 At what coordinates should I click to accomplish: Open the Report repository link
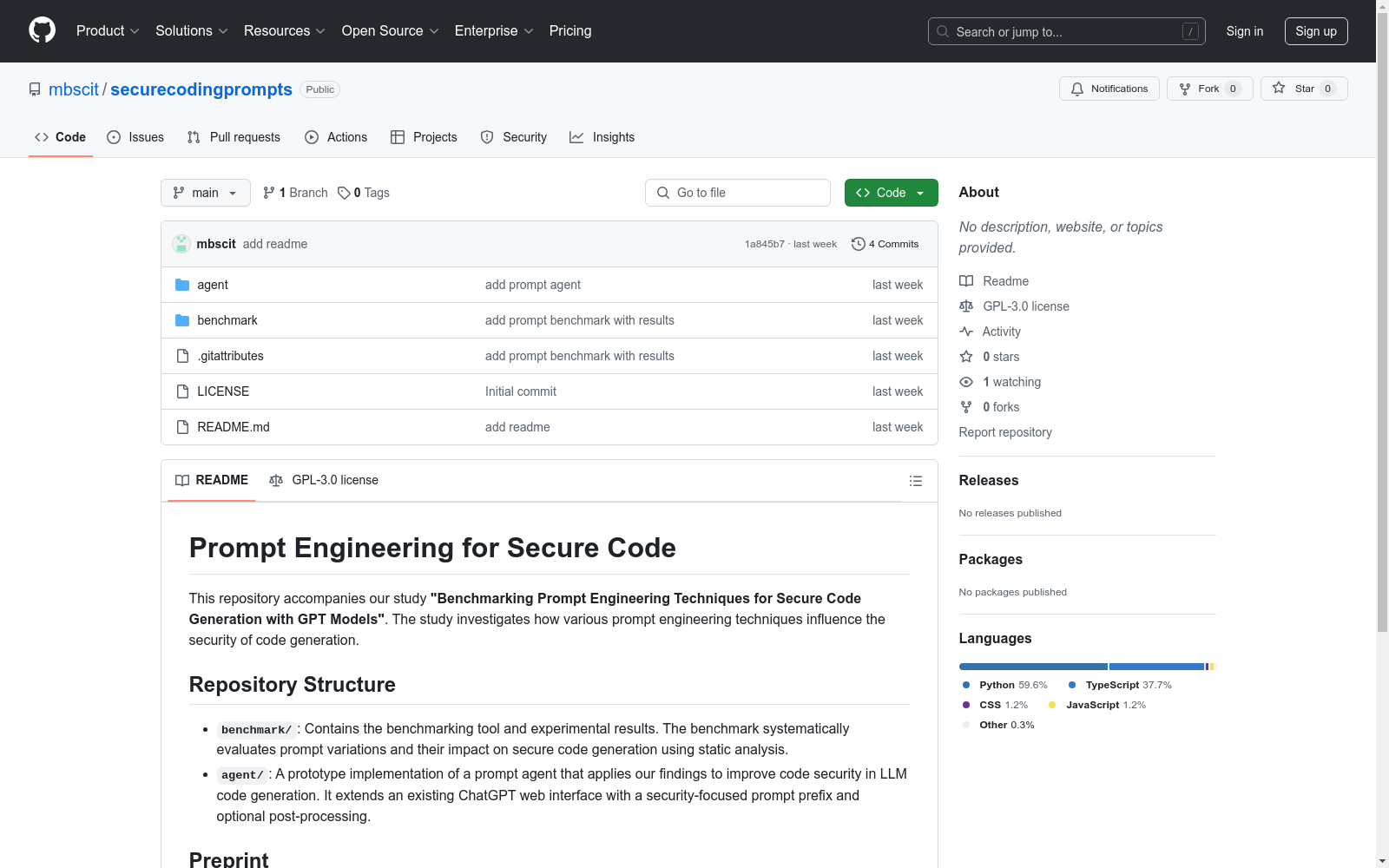(x=1004, y=432)
